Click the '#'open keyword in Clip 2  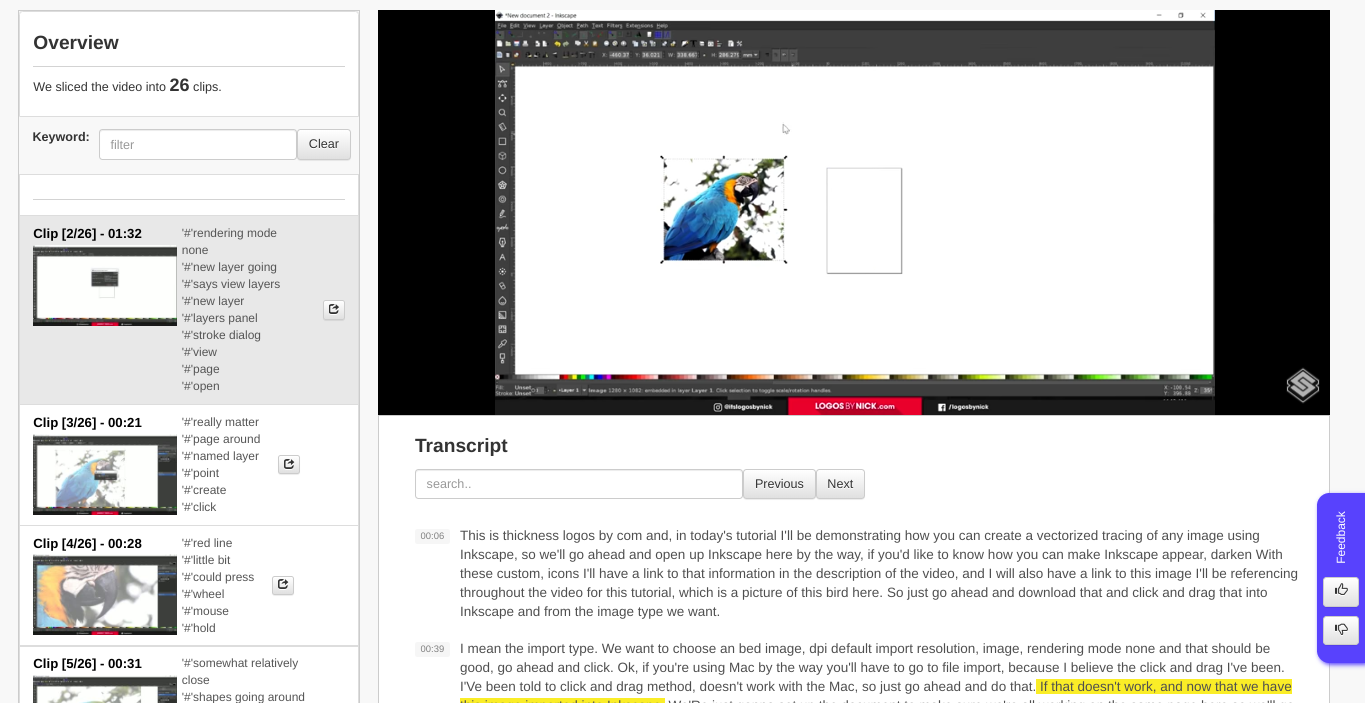(x=200, y=386)
